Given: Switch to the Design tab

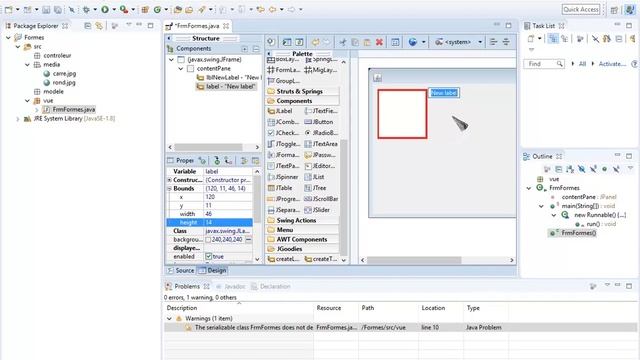Looking at the screenshot, I should click(212, 270).
